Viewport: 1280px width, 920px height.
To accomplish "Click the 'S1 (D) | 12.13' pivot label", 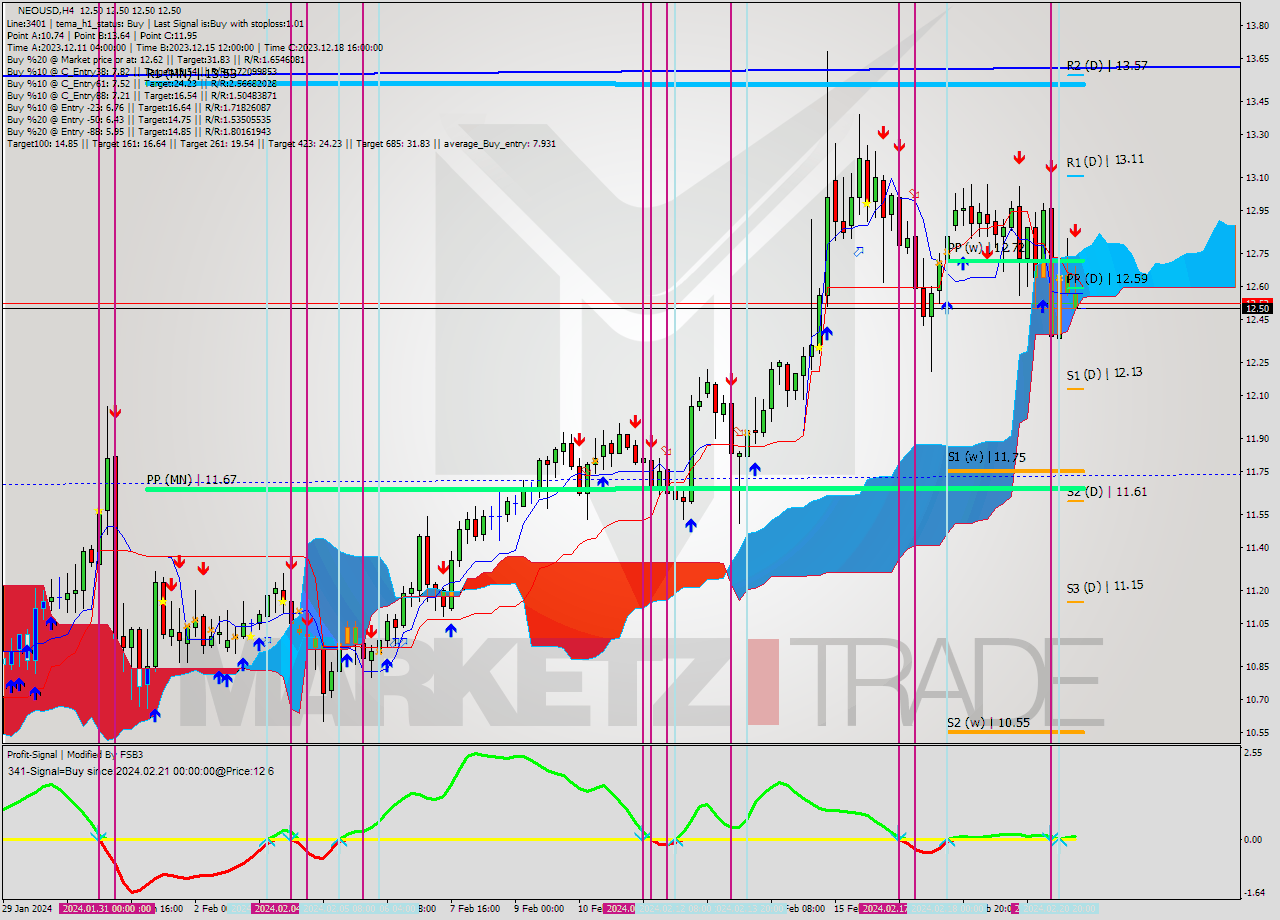I will pos(1104,373).
